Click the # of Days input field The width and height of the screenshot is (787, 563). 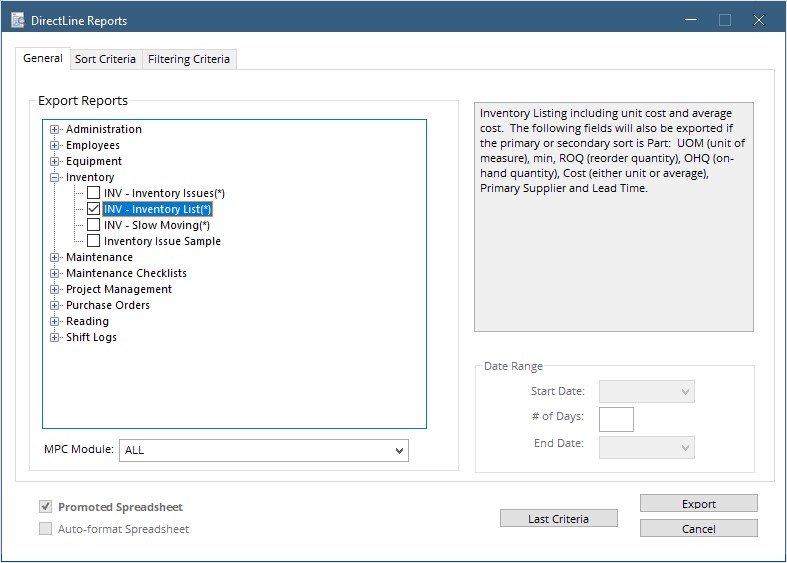point(616,419)
